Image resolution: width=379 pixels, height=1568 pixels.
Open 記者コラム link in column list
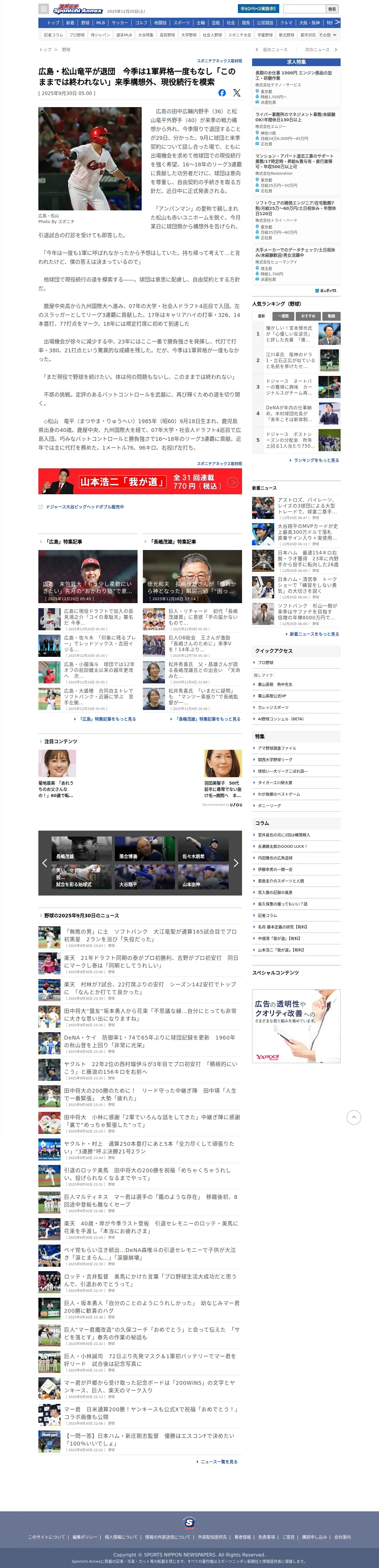coord(267,915)
